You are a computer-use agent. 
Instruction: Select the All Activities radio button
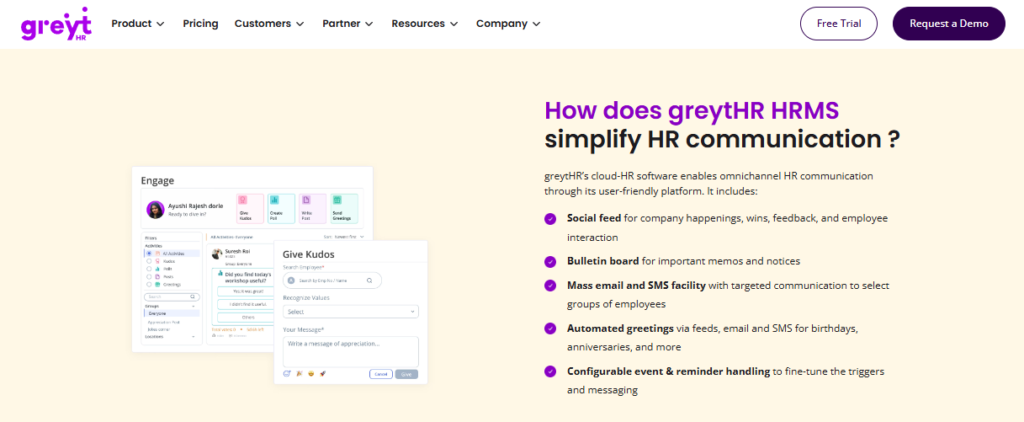pyautogui.click(x=149, y=253)
